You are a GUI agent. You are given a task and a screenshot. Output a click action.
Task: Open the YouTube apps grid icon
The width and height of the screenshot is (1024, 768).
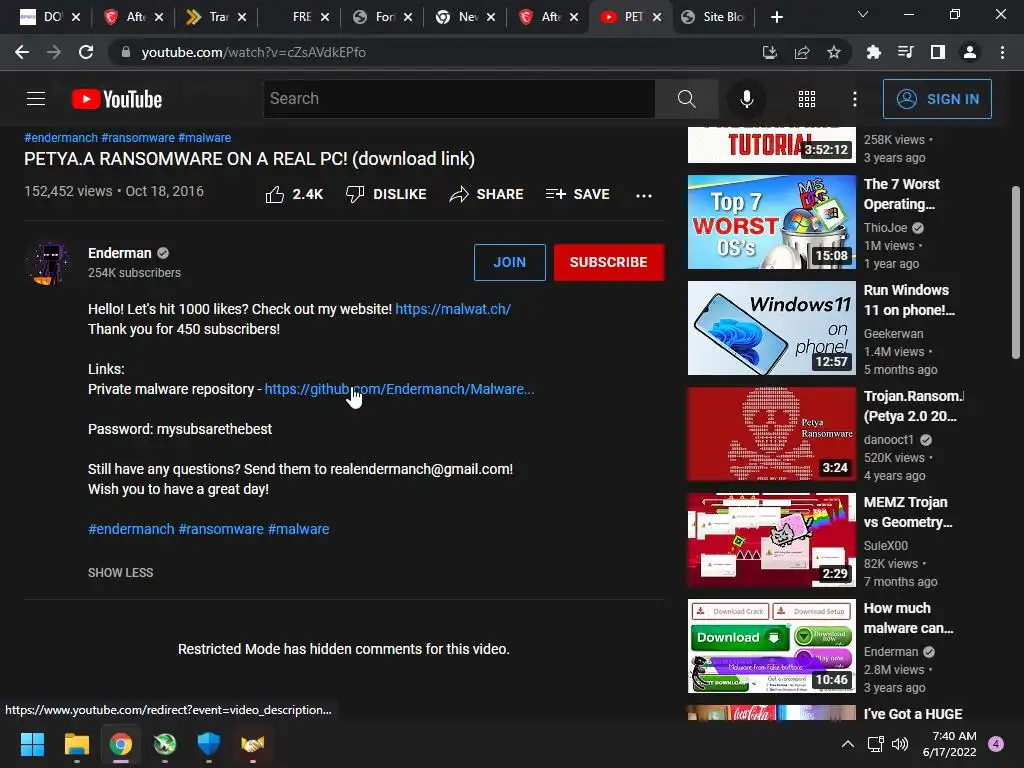(x=807, y=99)
